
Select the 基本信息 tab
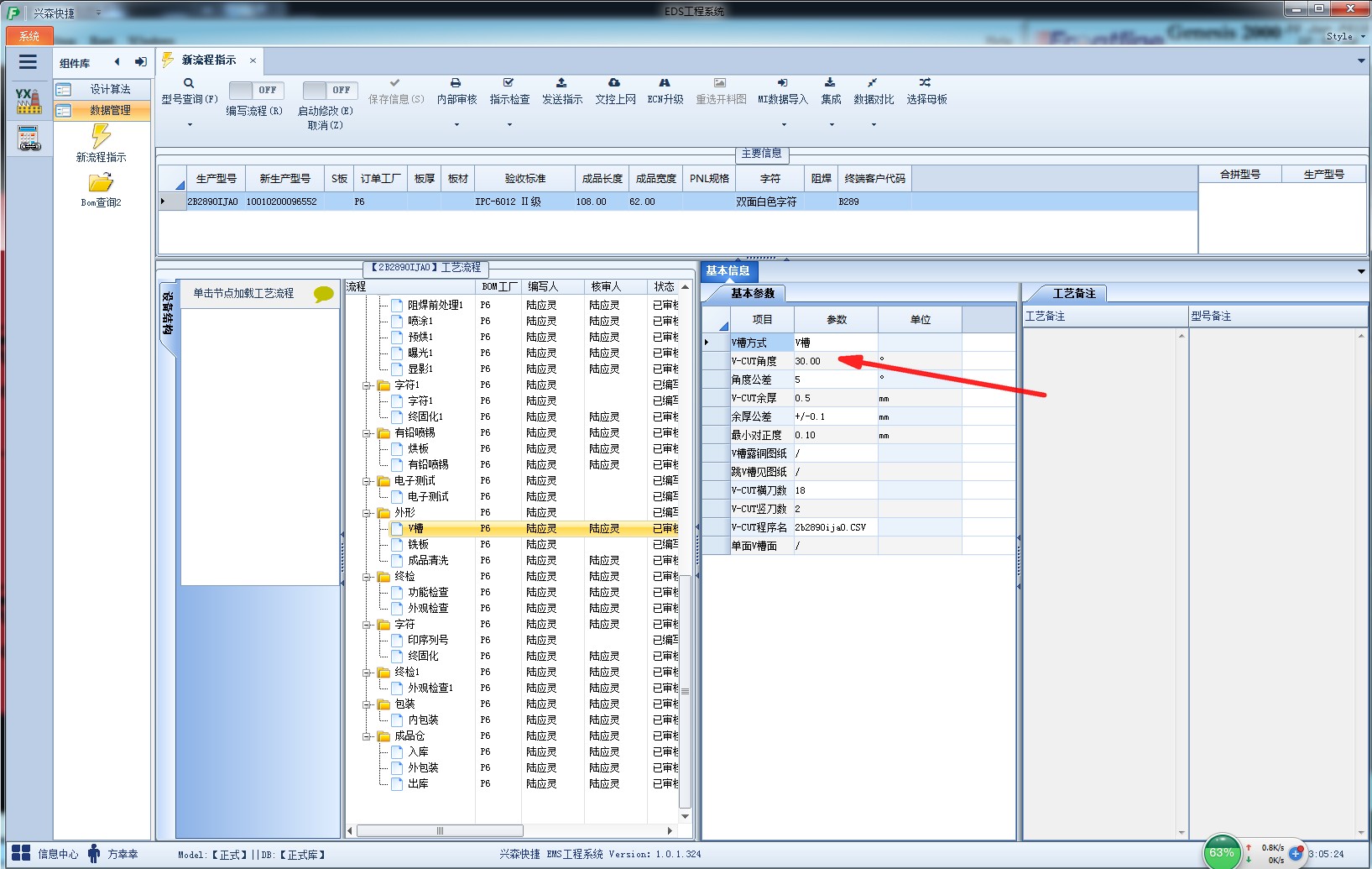[728, 270]
